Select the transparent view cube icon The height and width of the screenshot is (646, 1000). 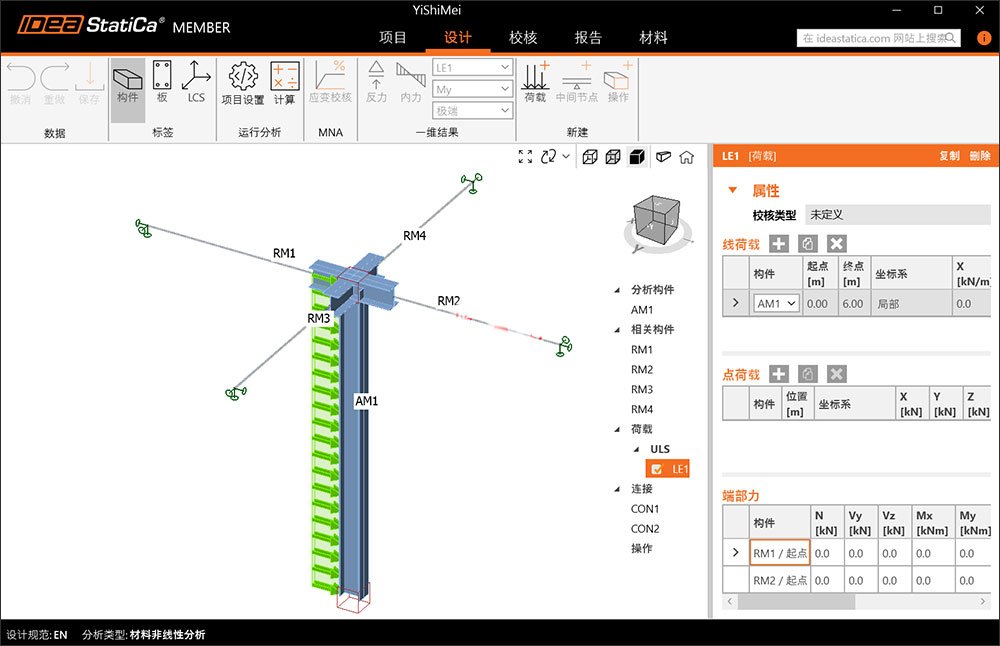point(613,157)
